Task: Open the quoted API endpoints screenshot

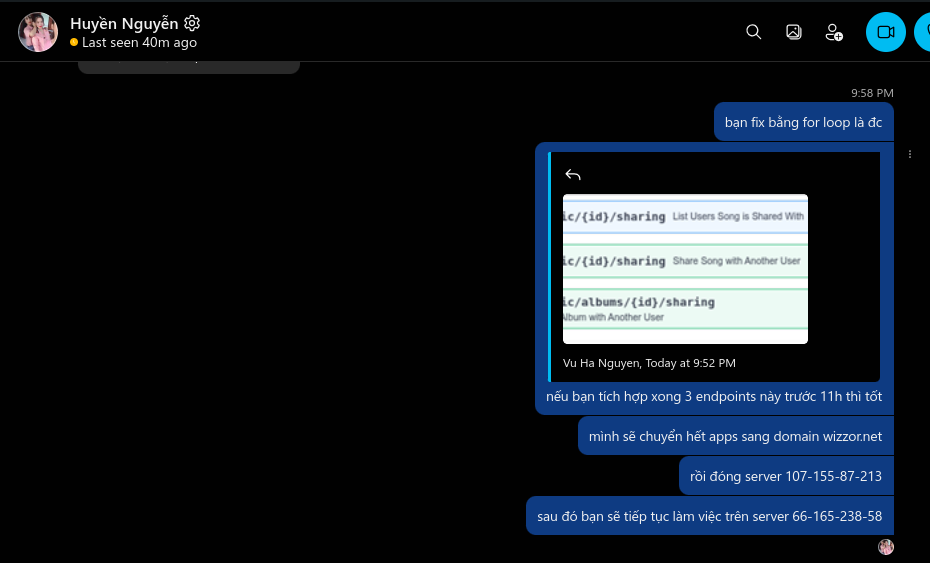Action: point(685,268)
